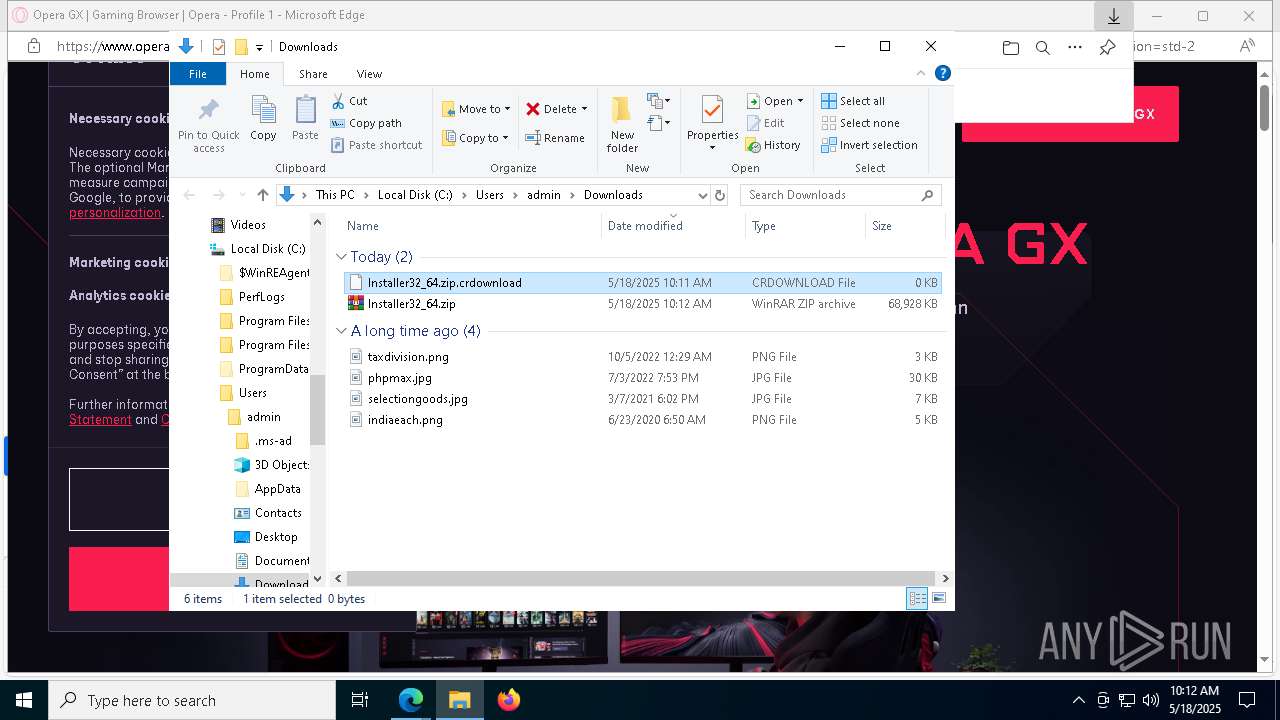Click Invert selection

click(x=869, y=145)
